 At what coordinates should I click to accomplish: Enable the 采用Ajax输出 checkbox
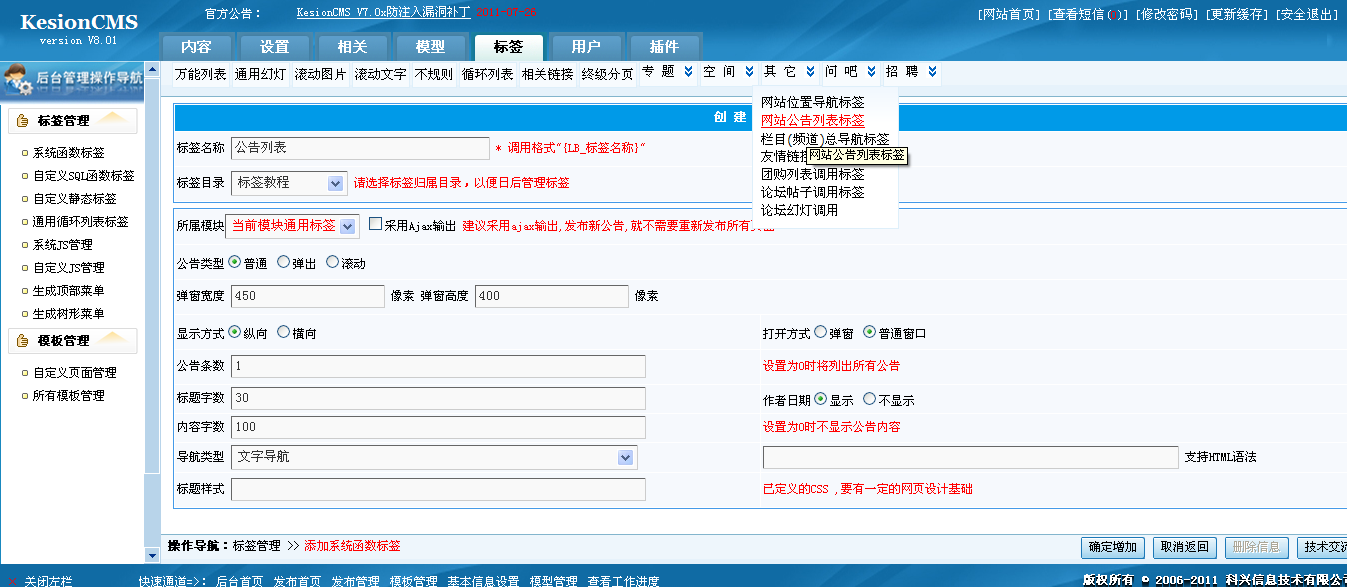coord(376,224)
